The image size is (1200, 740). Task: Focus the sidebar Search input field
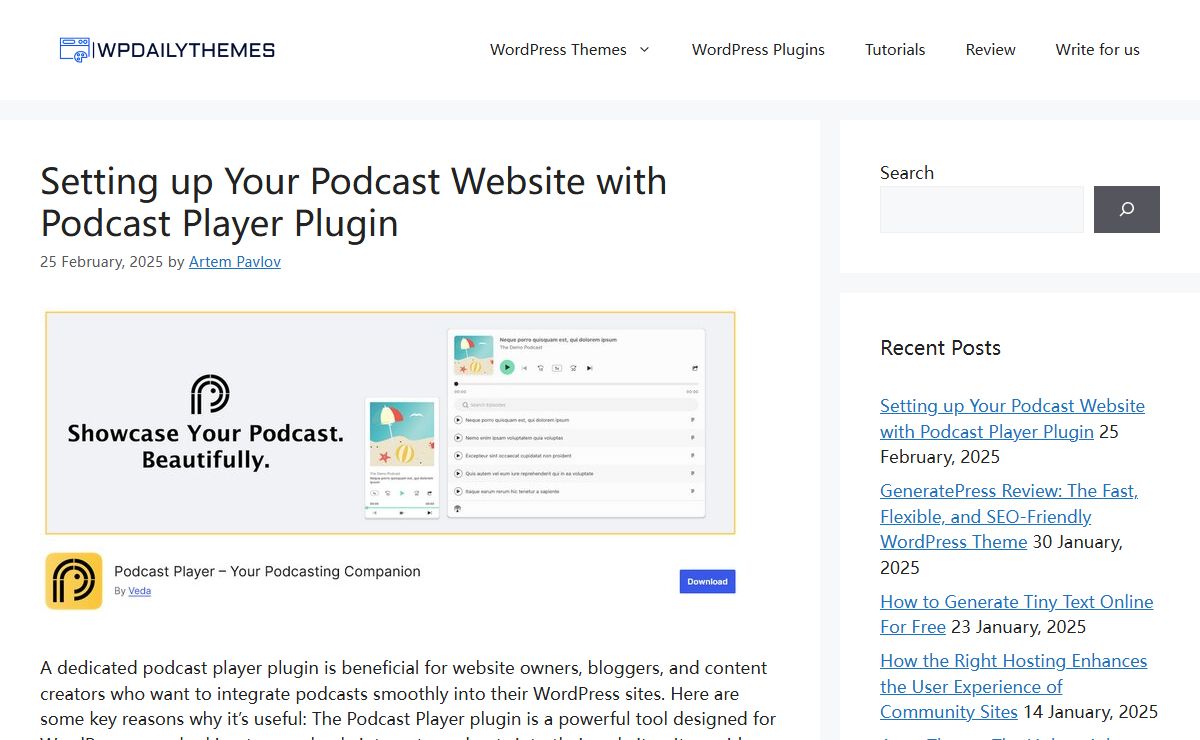[981, 210]
